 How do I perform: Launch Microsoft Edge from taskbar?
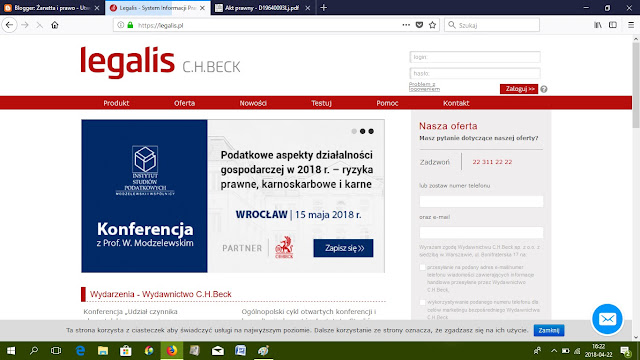[80, 351]
